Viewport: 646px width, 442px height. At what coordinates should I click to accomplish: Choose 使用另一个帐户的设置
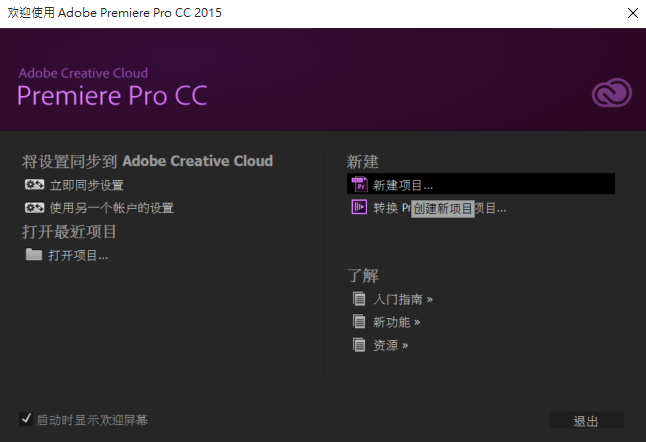(112, 208)
